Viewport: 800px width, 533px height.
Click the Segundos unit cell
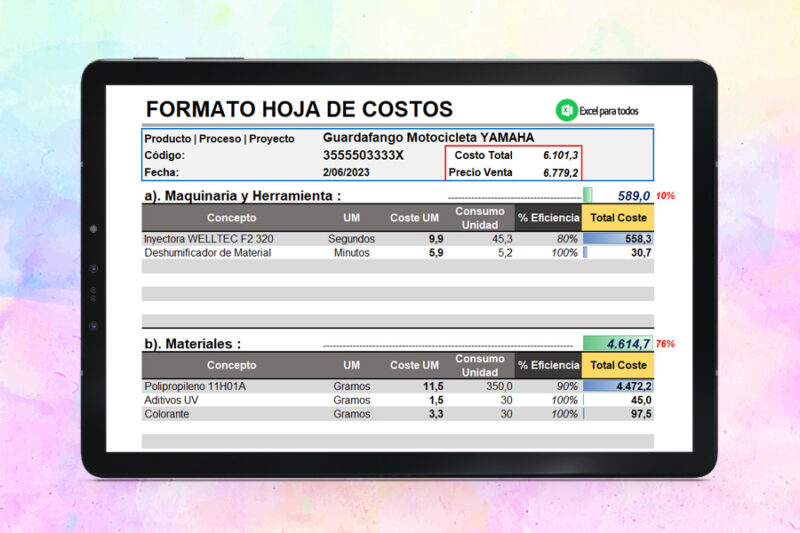[x=351, y=239]
